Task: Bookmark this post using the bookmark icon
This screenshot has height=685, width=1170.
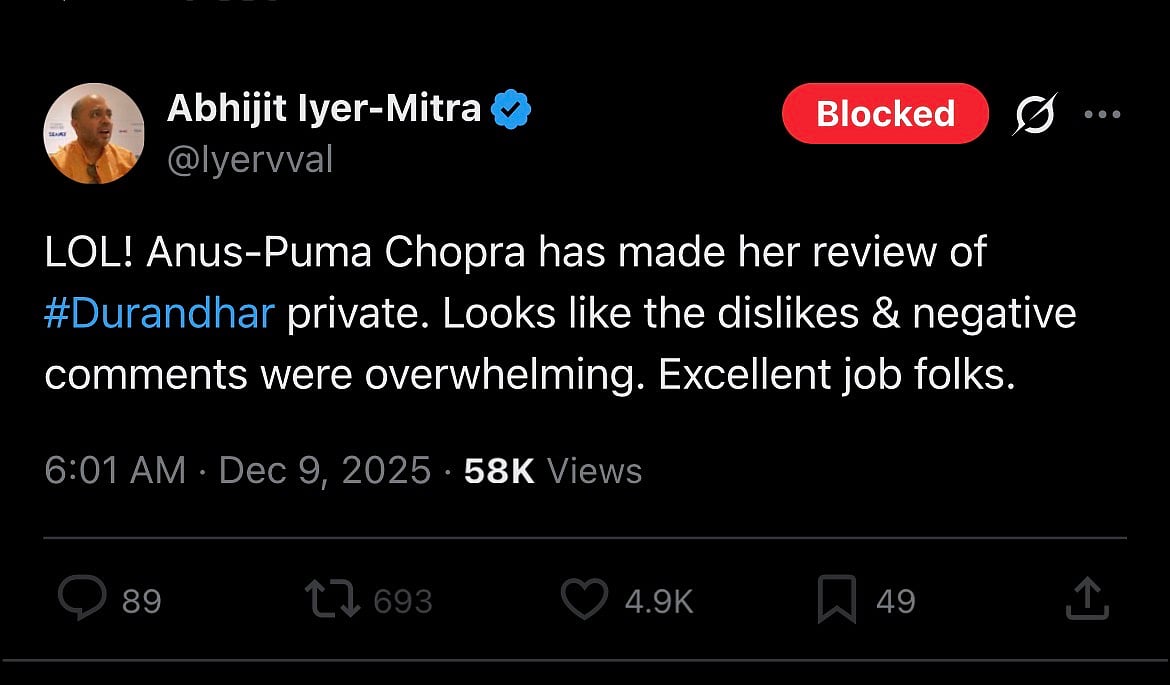Action: click(836, 599)
